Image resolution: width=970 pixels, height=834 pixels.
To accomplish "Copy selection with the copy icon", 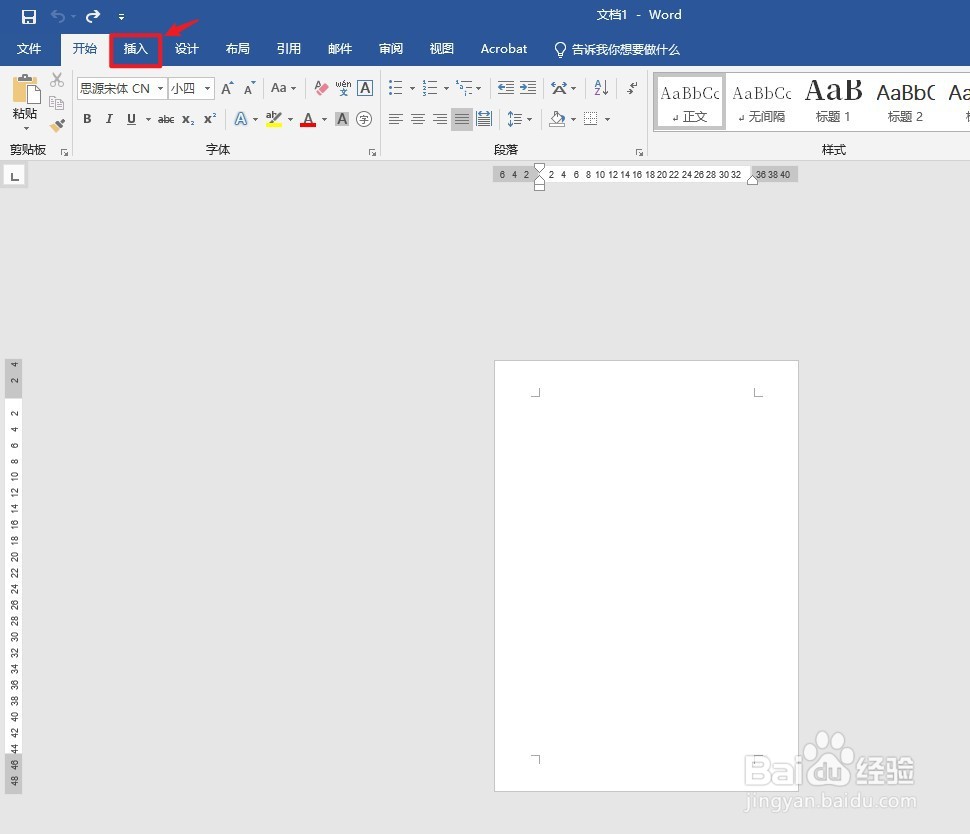I will (x=57, y=103).
